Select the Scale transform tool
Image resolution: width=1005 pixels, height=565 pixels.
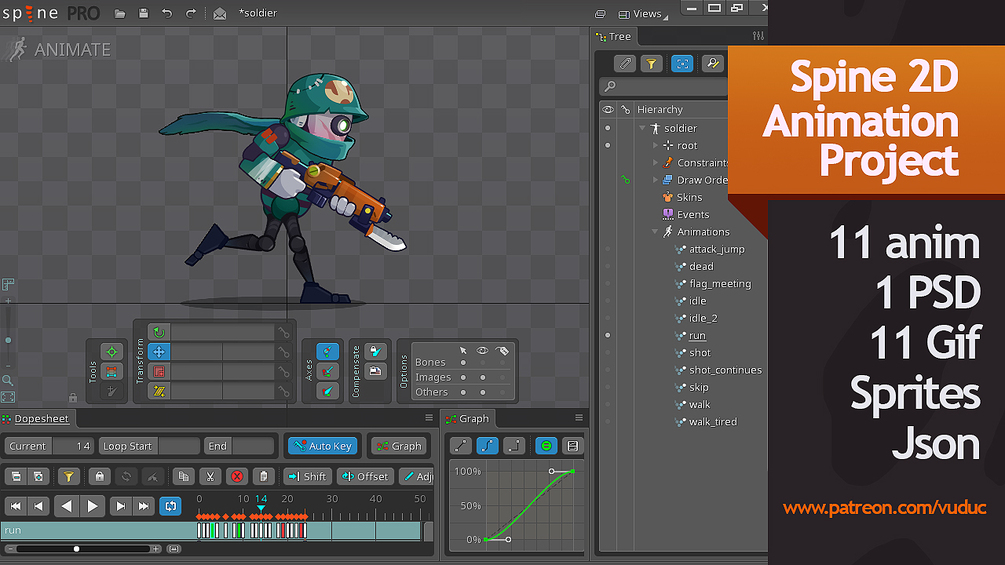159,372
